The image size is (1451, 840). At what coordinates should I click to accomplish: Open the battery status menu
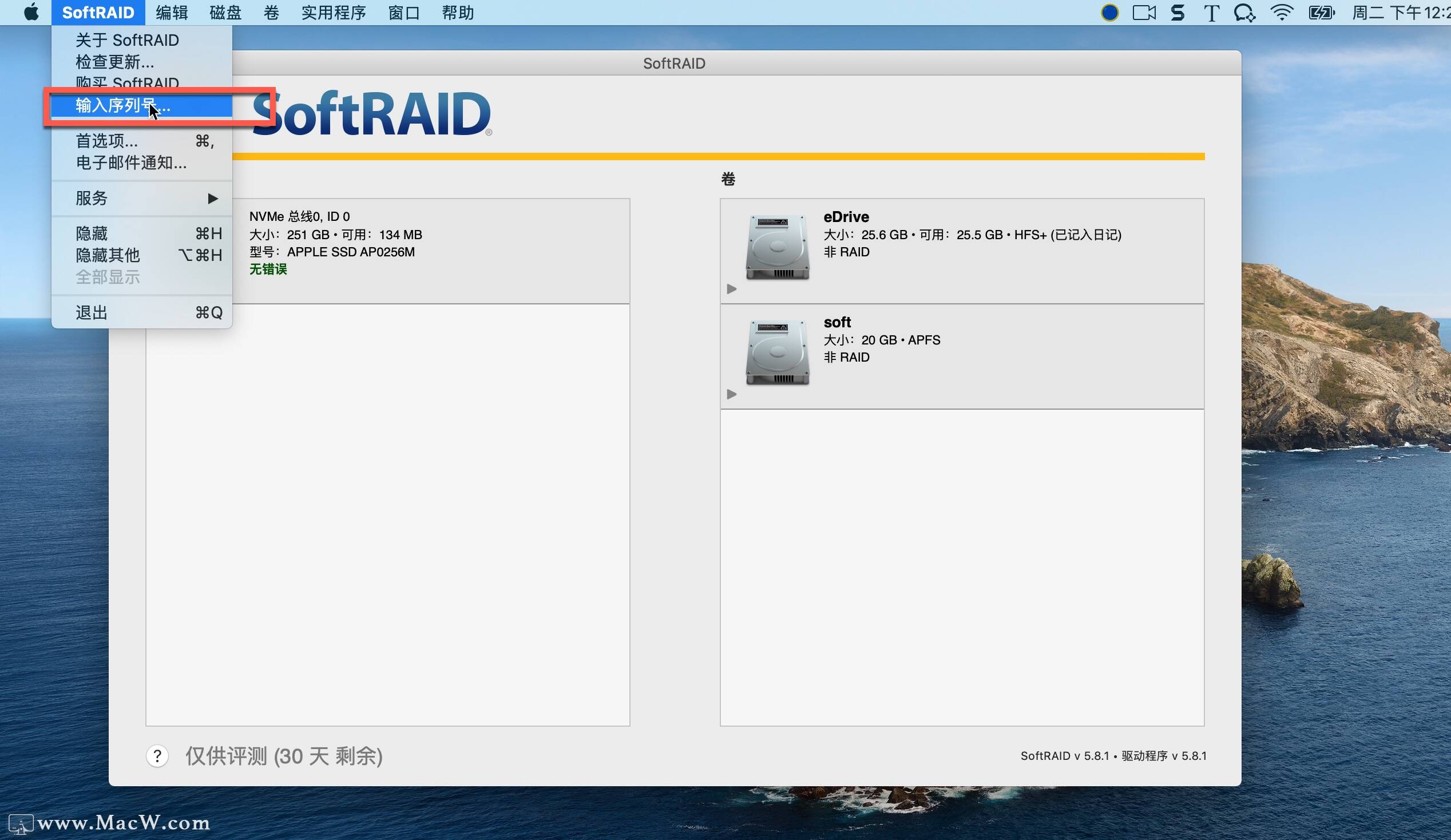(x=1322, y=13)
